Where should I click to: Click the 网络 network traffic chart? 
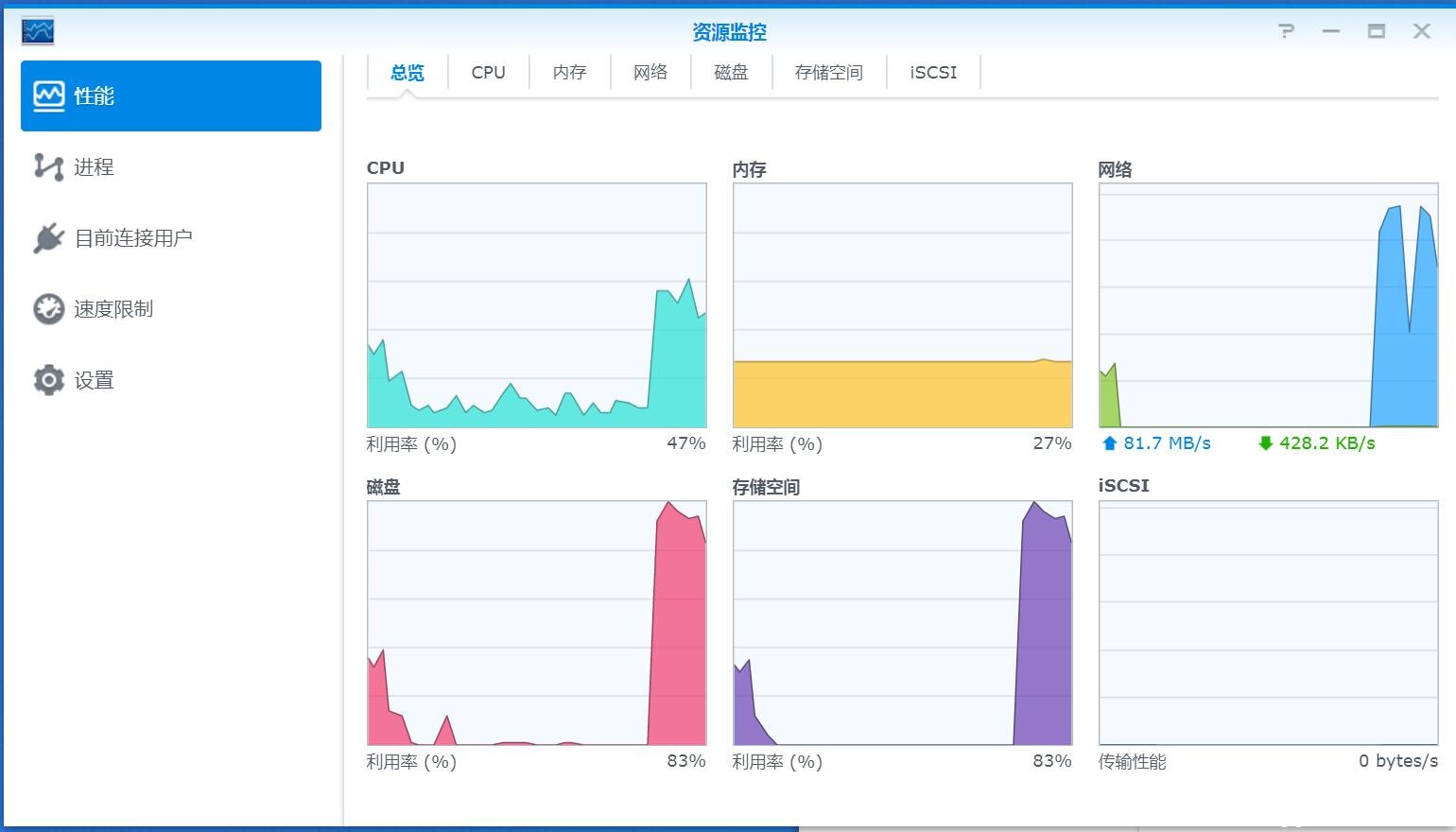(1269, 305)
